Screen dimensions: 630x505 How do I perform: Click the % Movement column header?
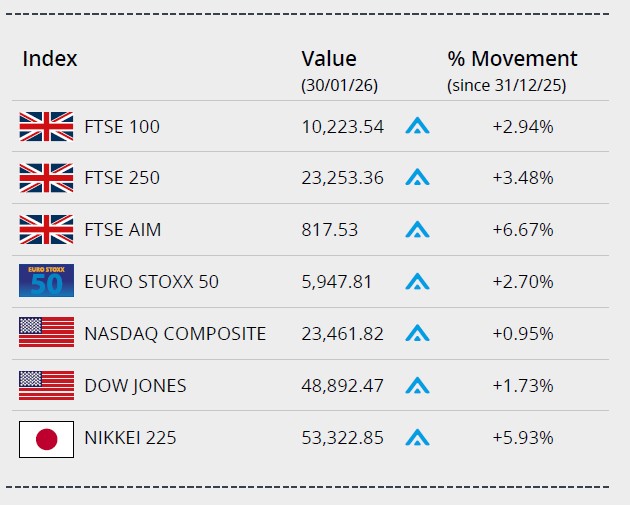(512, 59)
